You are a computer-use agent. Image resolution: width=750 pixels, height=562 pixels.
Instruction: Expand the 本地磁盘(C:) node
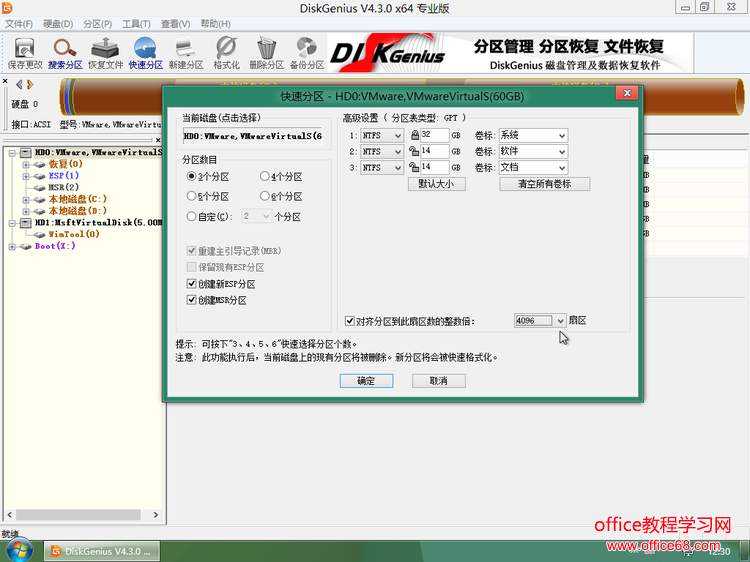click(26, 199)
